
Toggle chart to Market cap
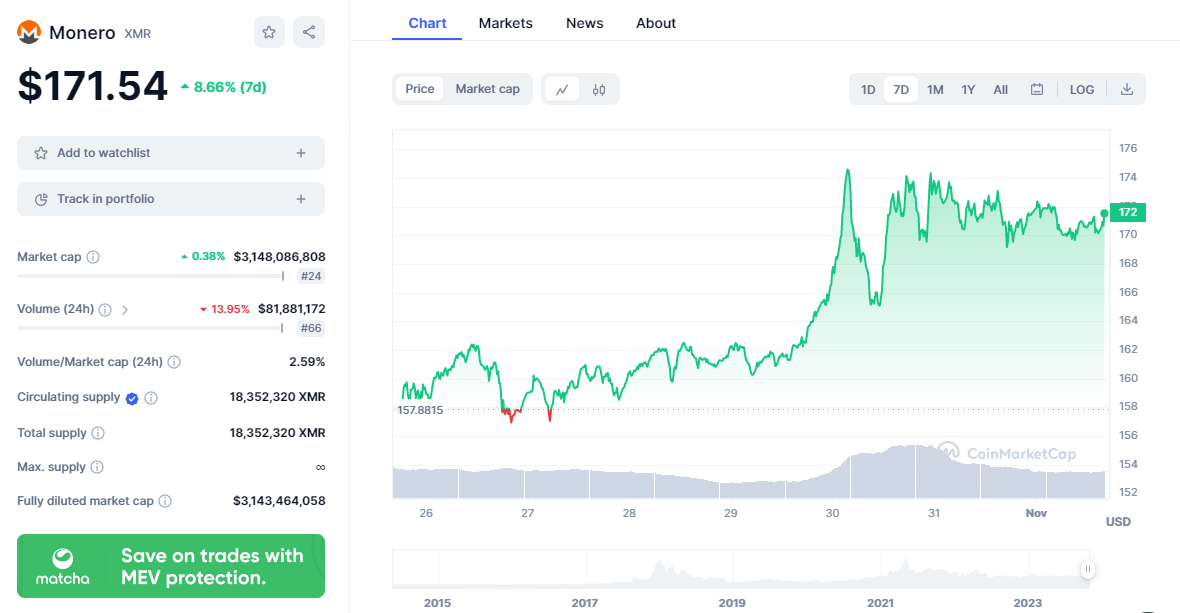(x=487, y=89)
